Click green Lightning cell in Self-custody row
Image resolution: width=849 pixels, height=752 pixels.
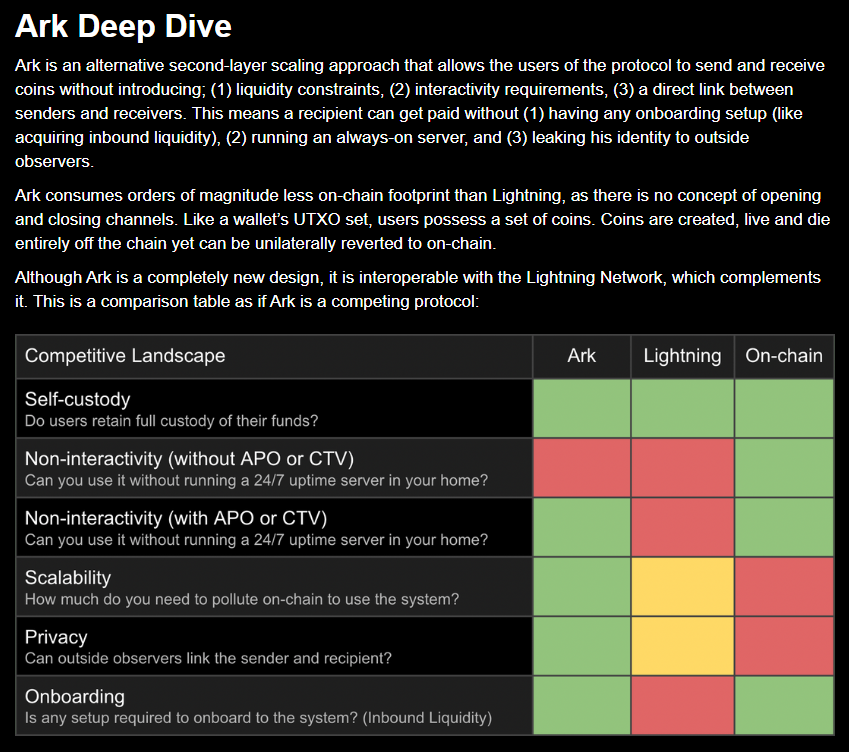pyautogui.click(x=682, y=408)
